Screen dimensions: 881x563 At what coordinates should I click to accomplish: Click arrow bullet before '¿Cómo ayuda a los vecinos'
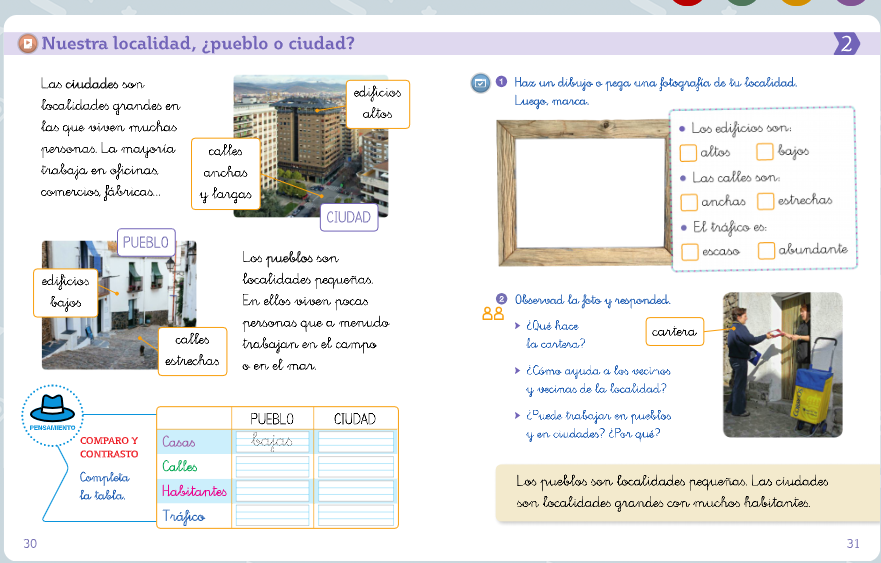pyautogui.click(x=517, y=370)
